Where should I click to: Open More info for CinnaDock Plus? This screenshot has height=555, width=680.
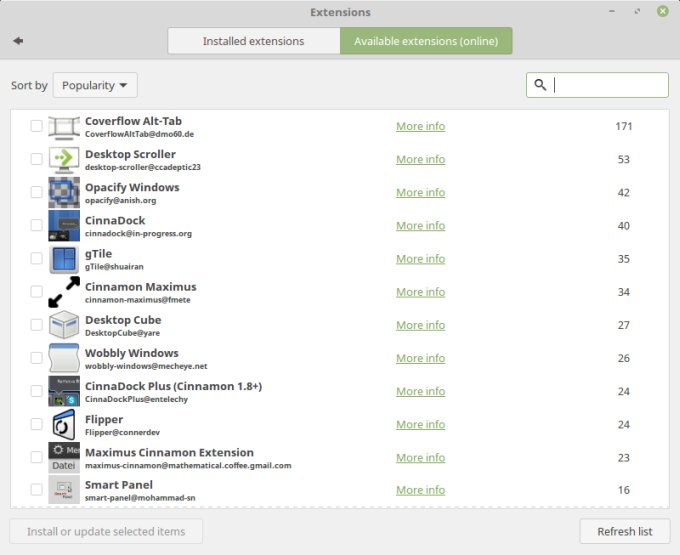point(421,391)
